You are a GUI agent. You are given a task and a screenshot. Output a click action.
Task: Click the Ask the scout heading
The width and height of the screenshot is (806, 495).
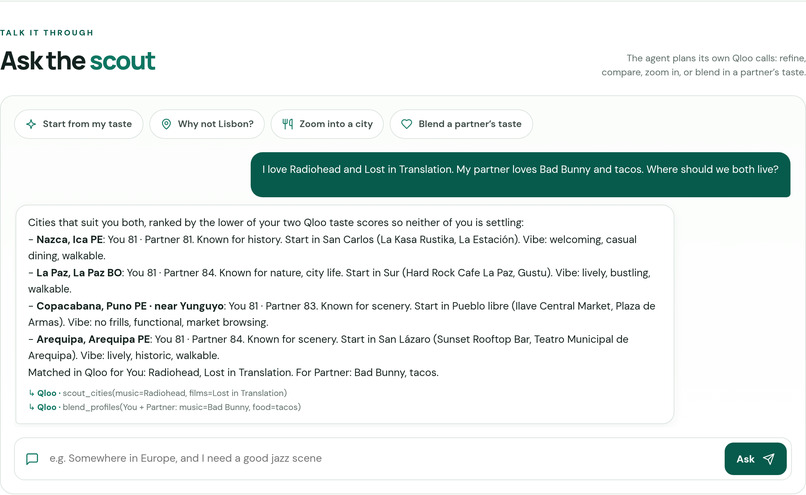pyautogui.click(x=78, y=61)
